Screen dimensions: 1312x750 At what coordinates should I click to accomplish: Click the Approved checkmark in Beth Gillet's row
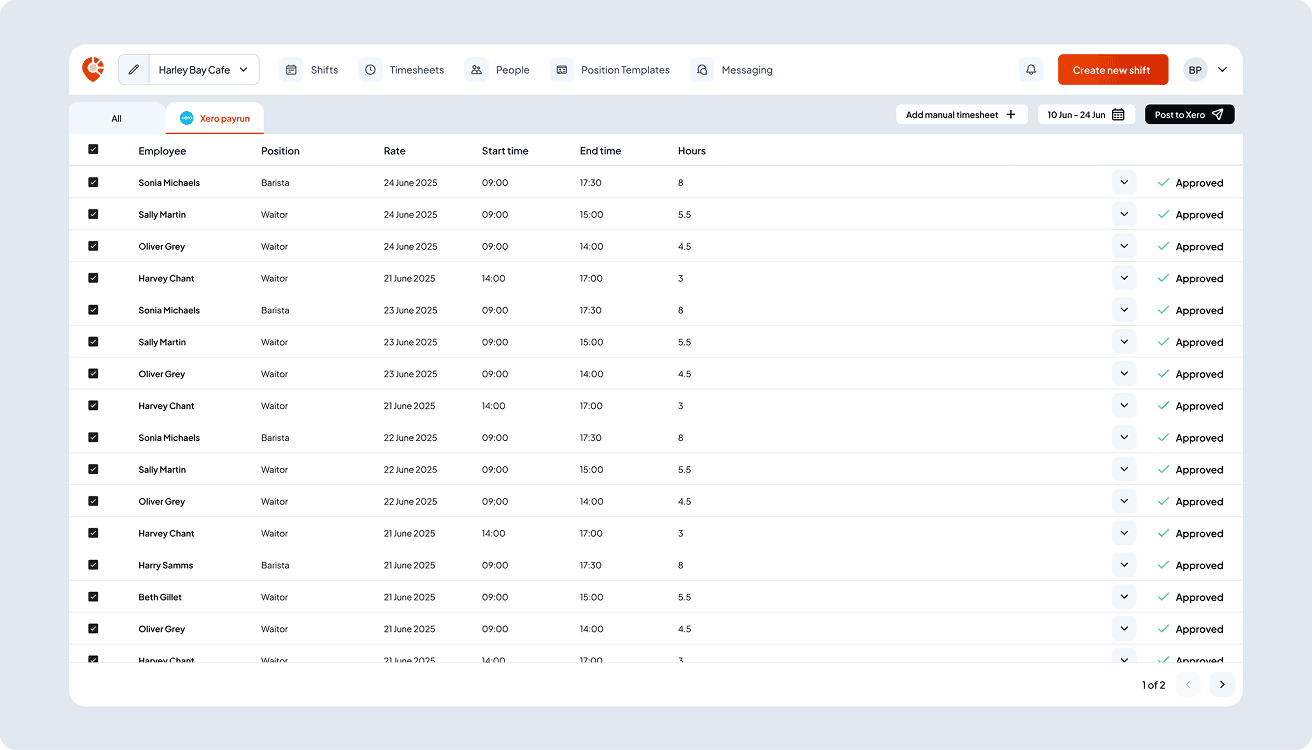tap(1163, 597)
